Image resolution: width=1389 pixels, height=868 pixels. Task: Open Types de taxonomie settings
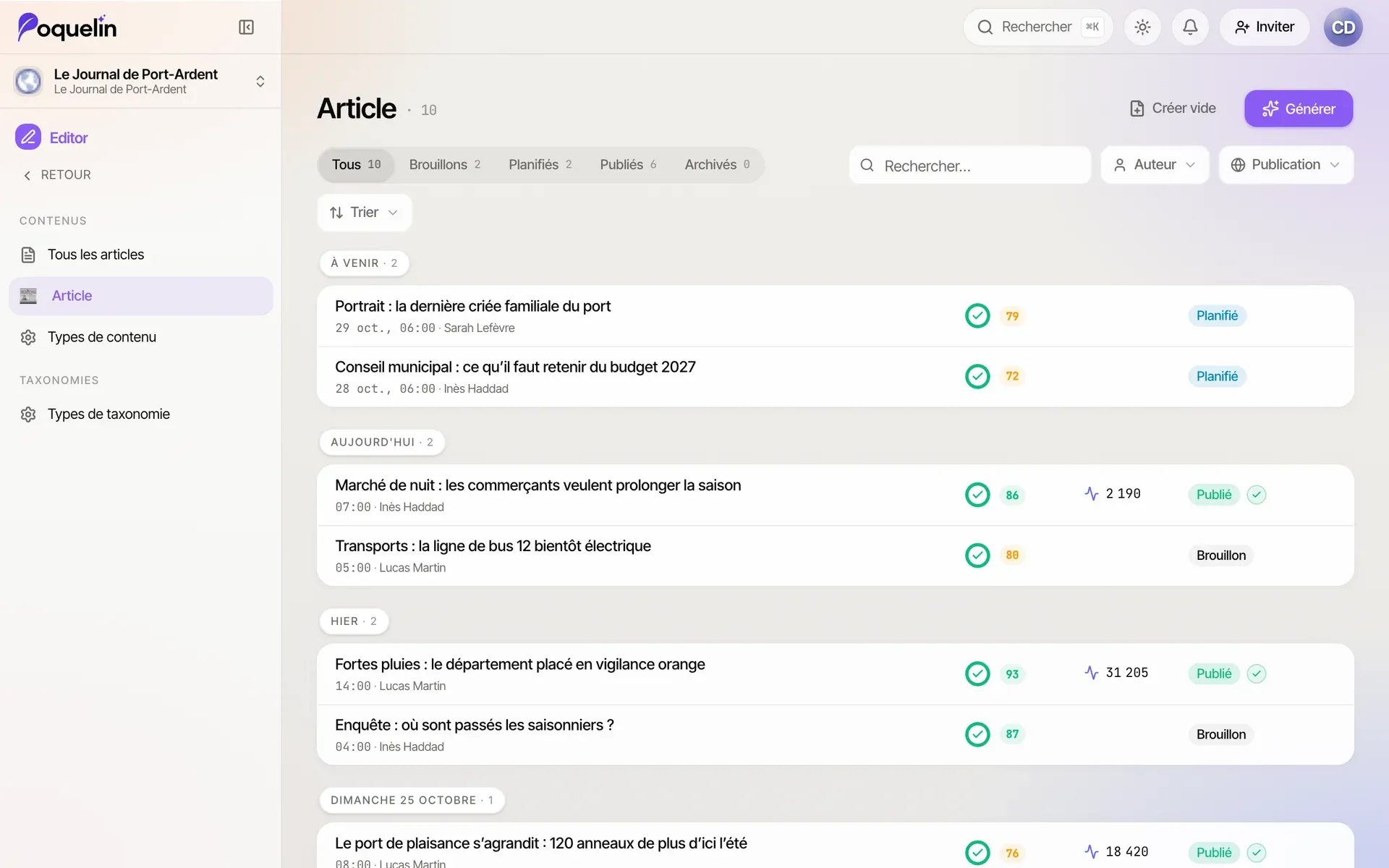coord(140,414)
